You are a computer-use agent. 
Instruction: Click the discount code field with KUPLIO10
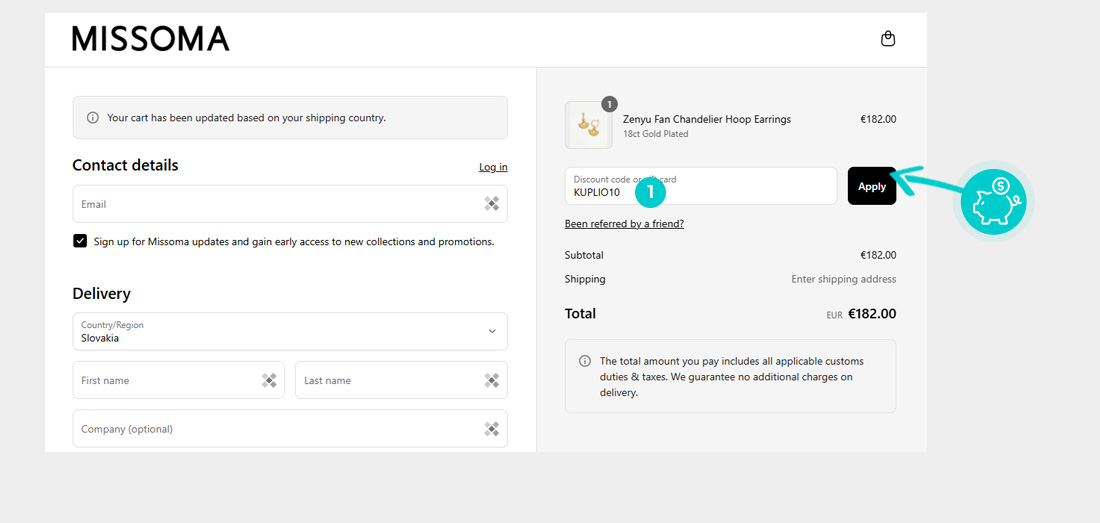click(x=701, y=186)
